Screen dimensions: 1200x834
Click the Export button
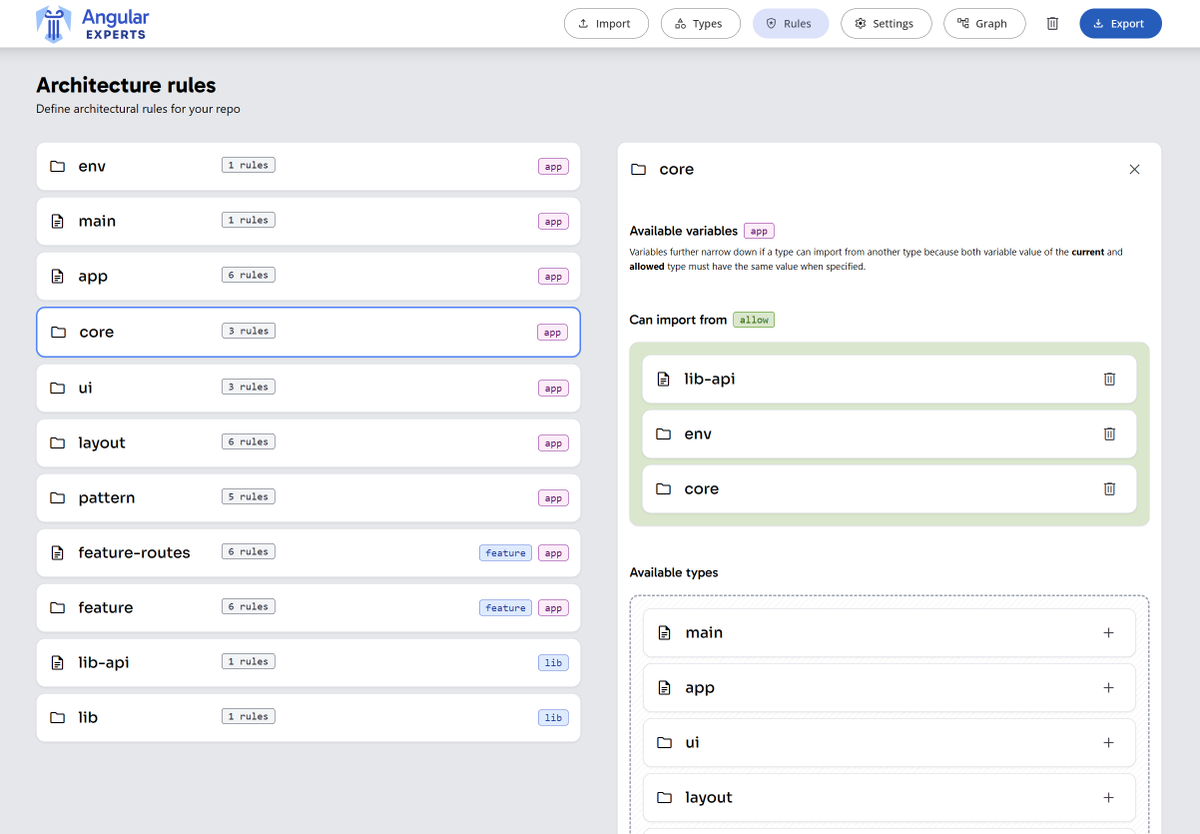click(x=1120, y=23)
